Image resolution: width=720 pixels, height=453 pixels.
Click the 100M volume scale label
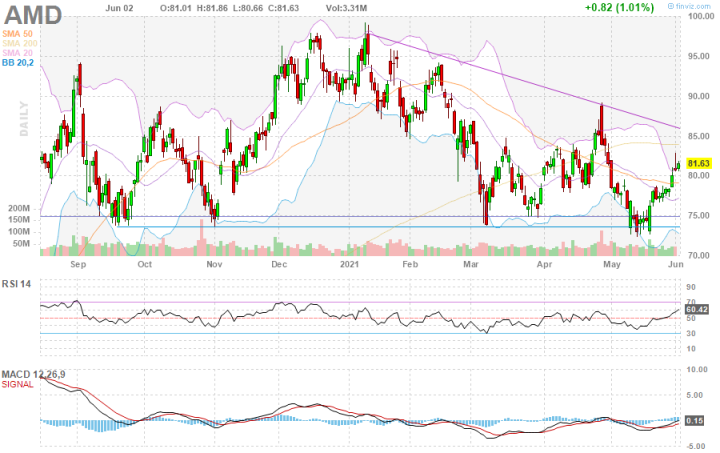(19, 232)
